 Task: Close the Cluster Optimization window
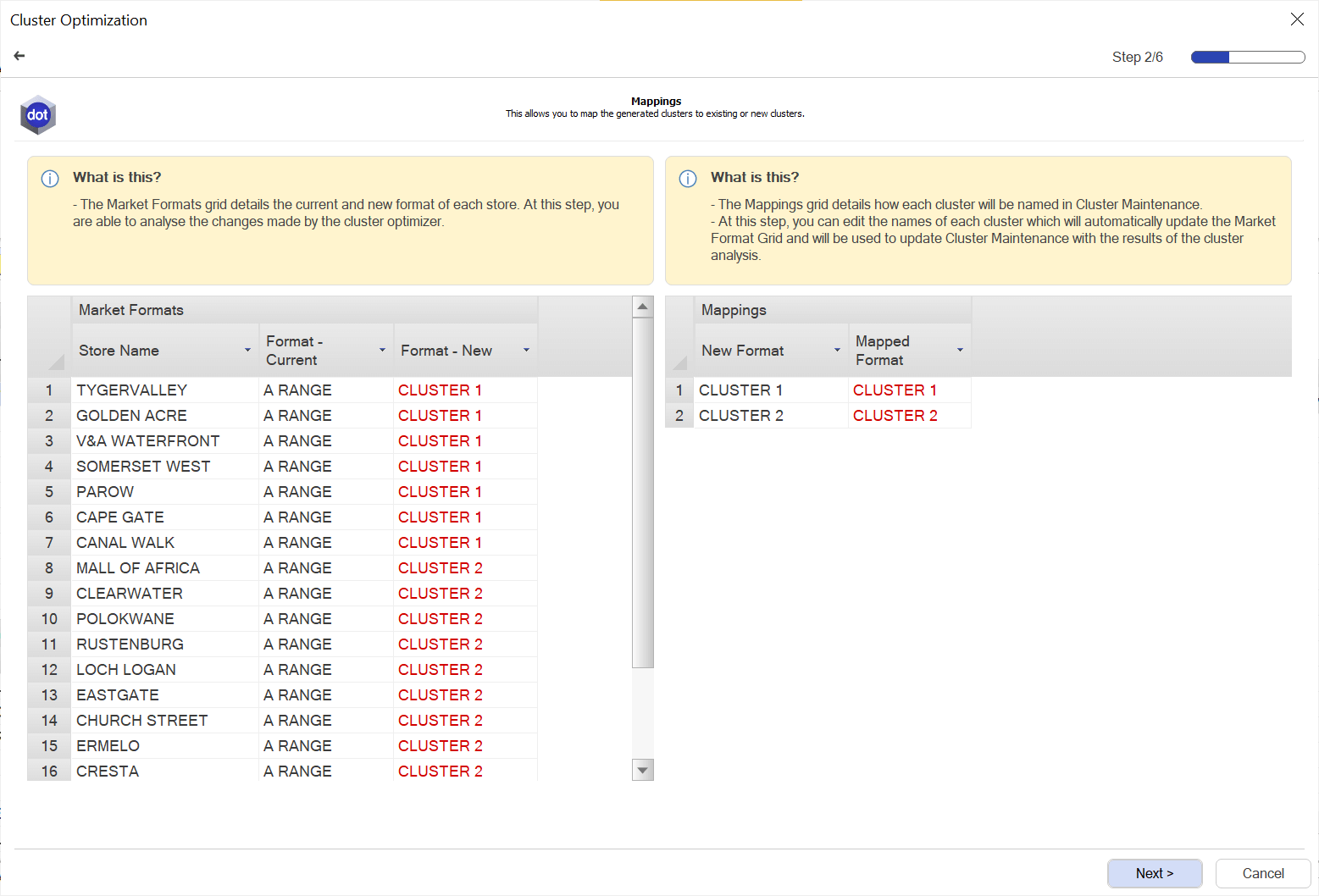1297,19
